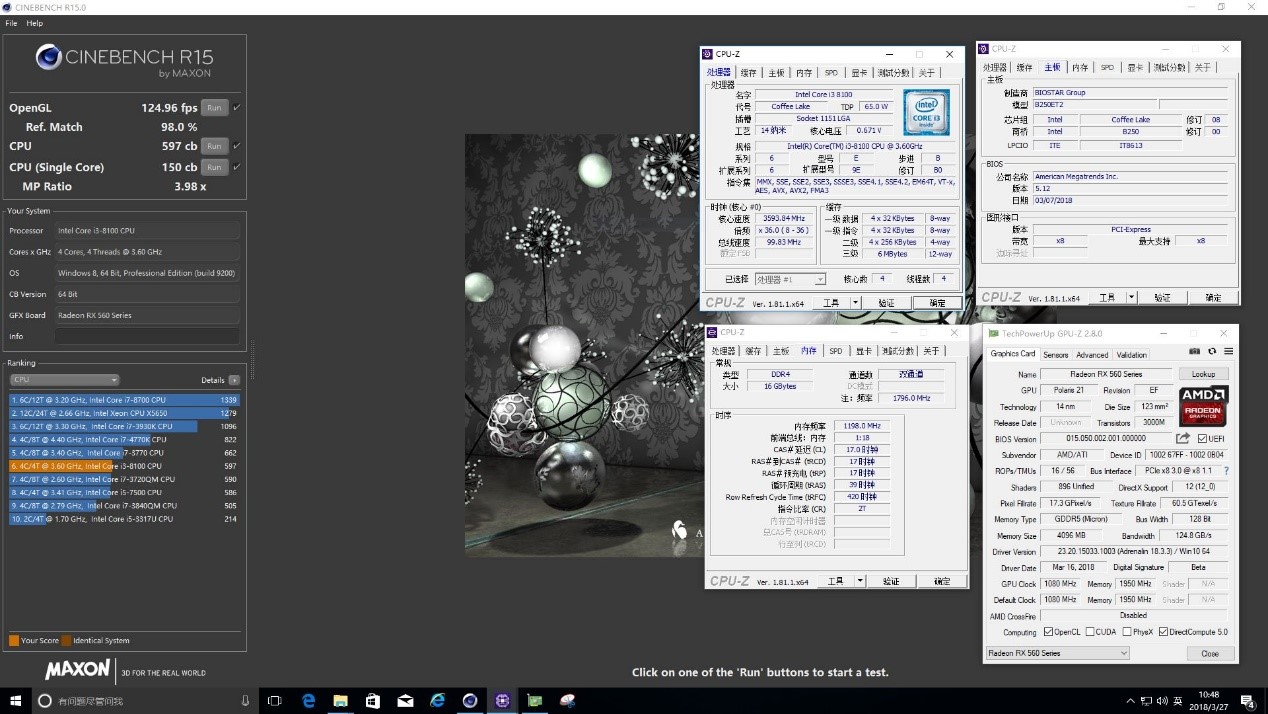This screenshot has width=1268, height=714.
Task: Click the refresh icon in GPU-Z toolbar
Action: pos(1211,351)
